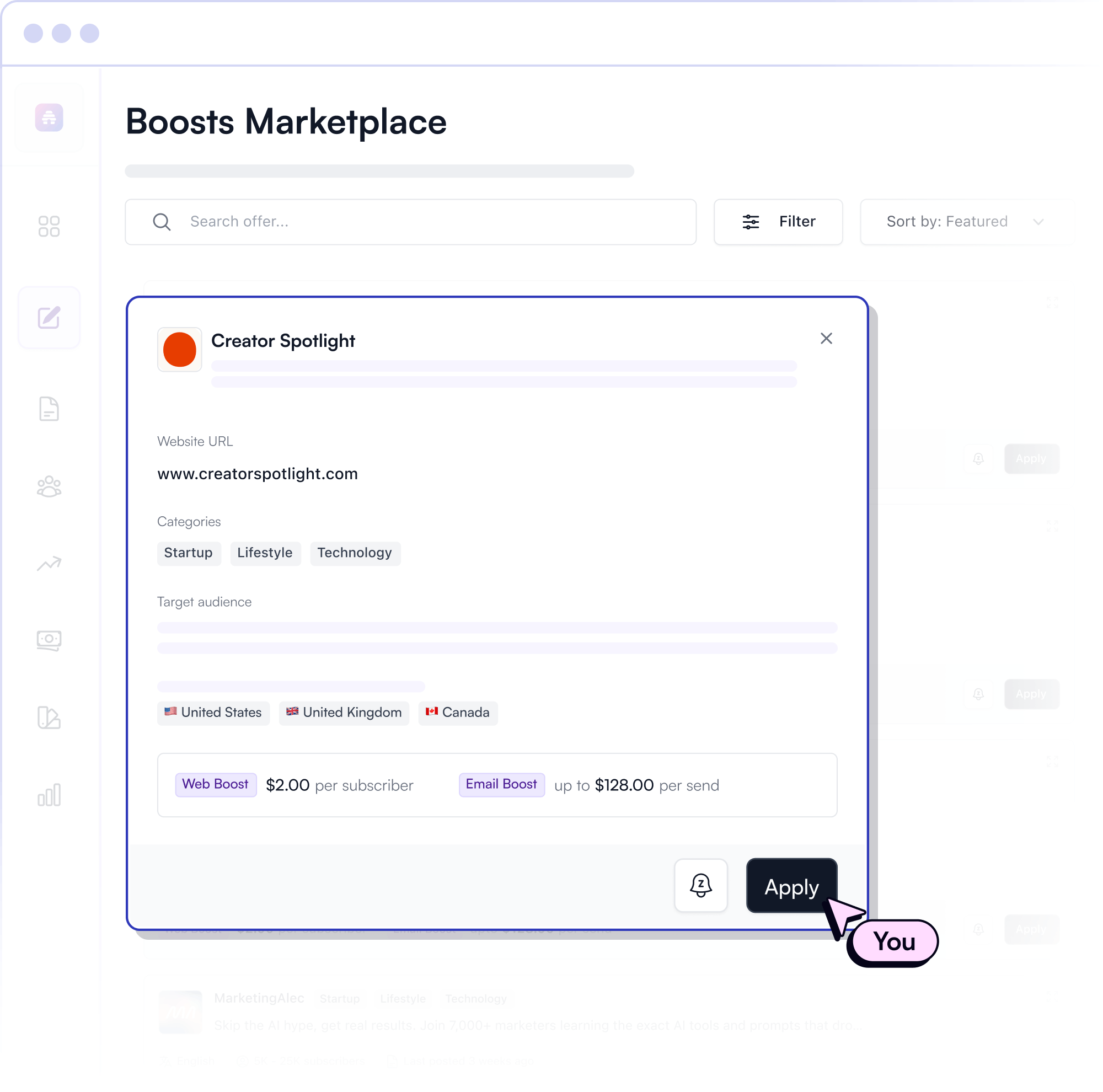Image resolution: width=1103 pixels, height=1092 pixels.
Task: Click the up to $128.00 per send text
Action: click(637, 785)
